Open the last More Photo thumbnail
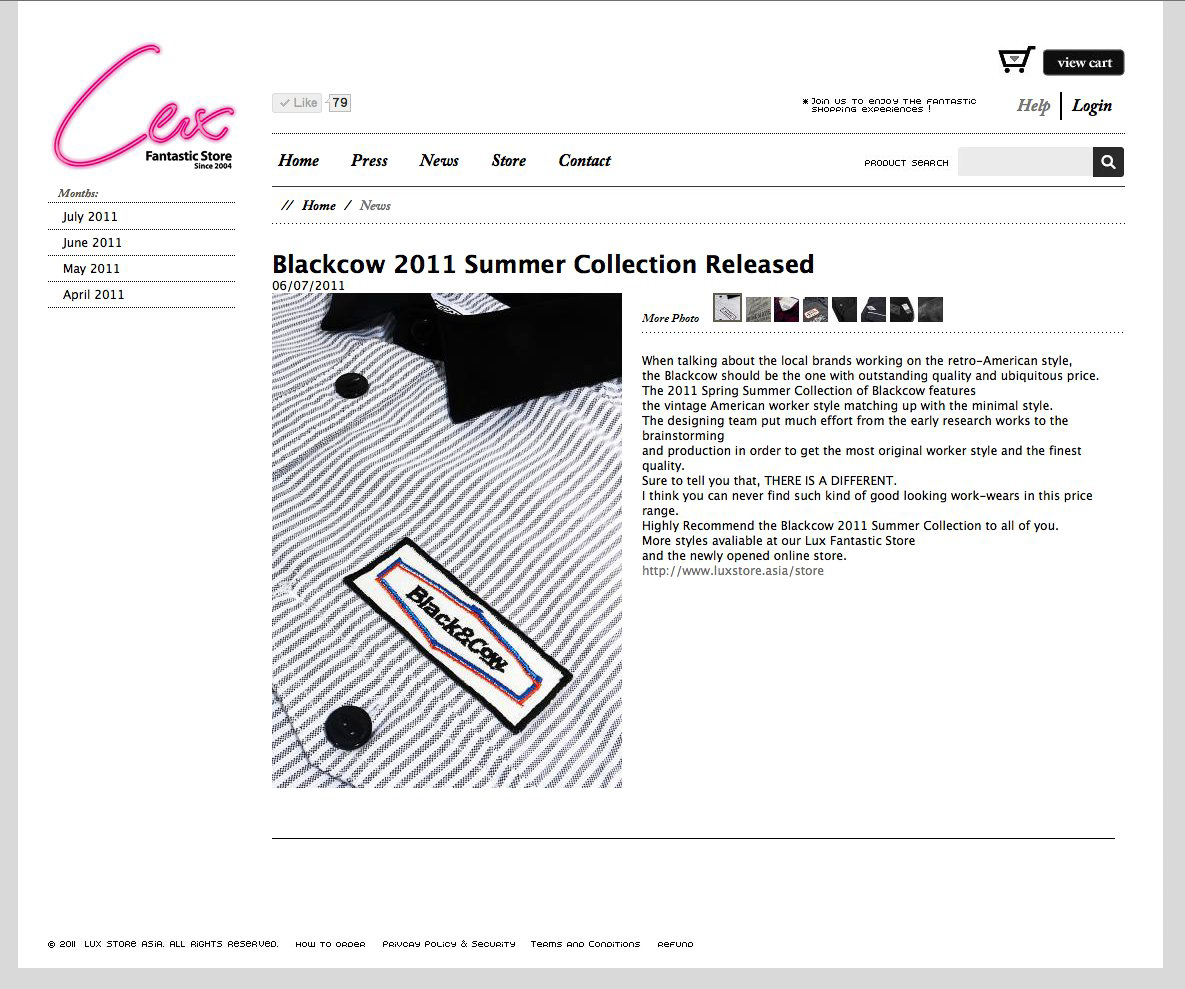The height and width of the screenshot is (989, 1185). (930, 310)
